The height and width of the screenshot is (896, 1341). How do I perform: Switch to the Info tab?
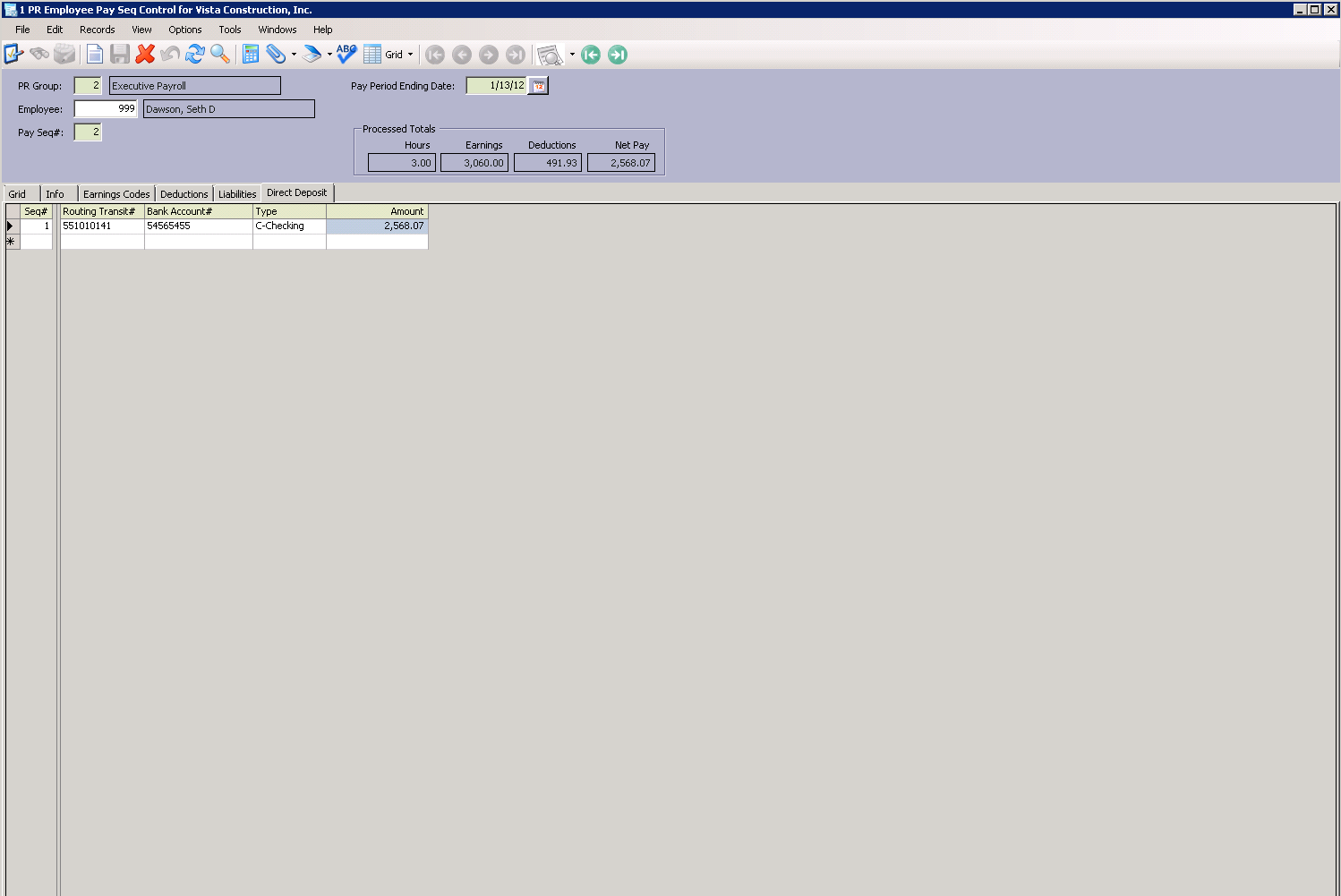[59, 194]
